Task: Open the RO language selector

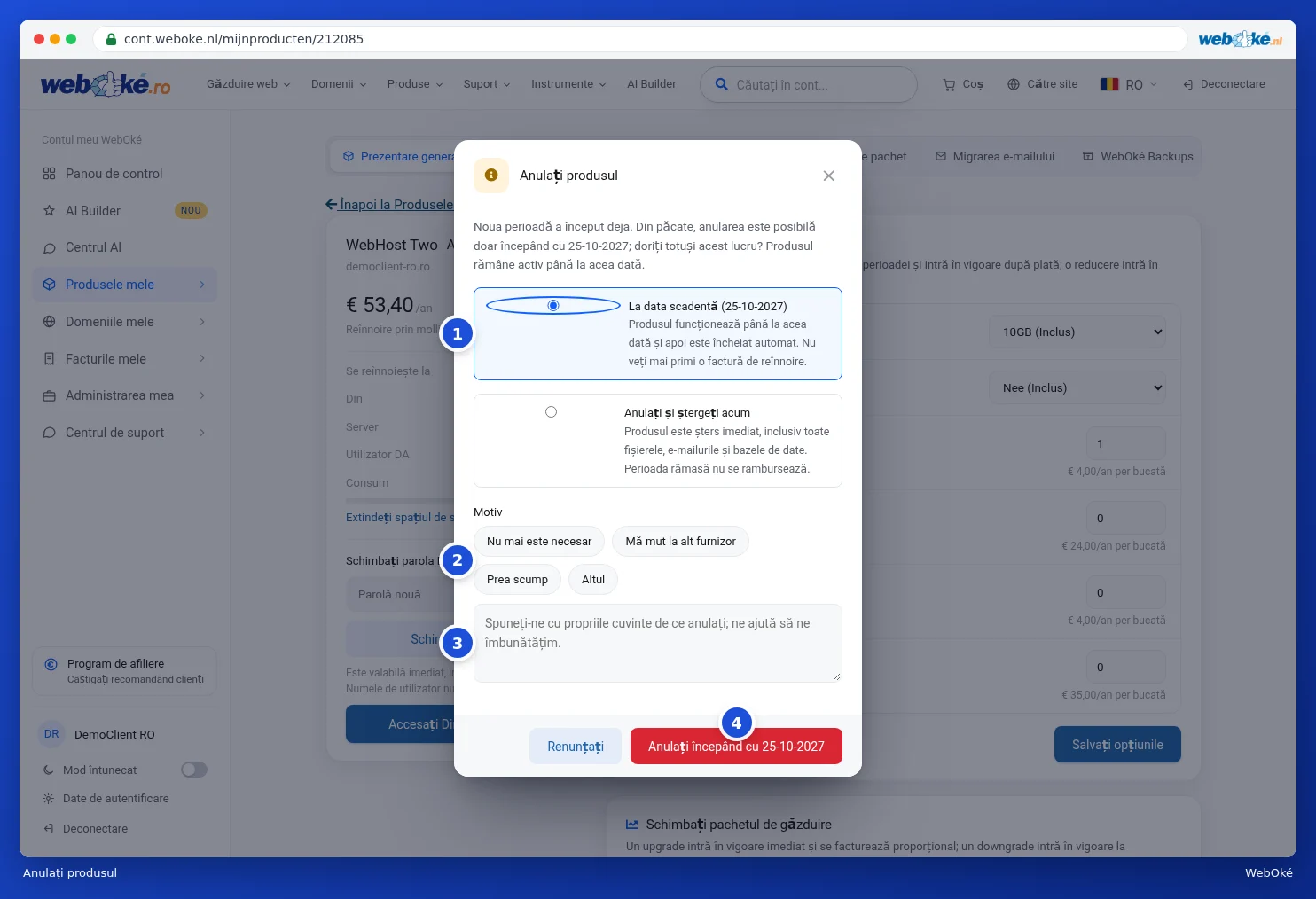Action: click(x=1129, y=84)
